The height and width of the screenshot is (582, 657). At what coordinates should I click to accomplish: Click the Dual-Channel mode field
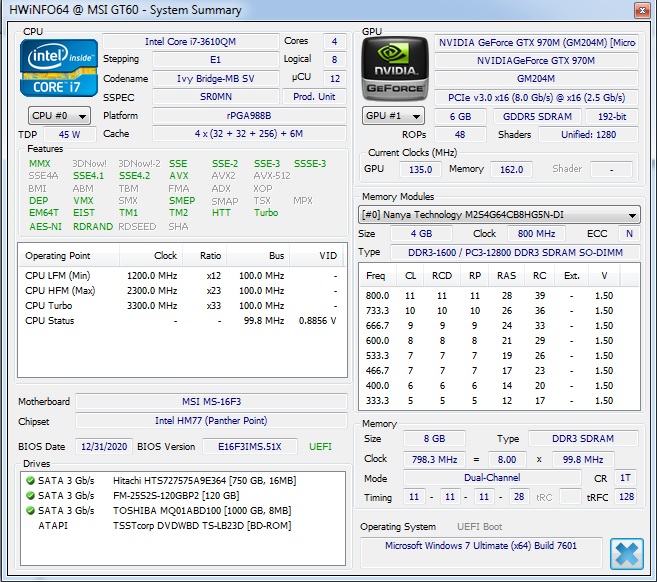tap(492, 478)
